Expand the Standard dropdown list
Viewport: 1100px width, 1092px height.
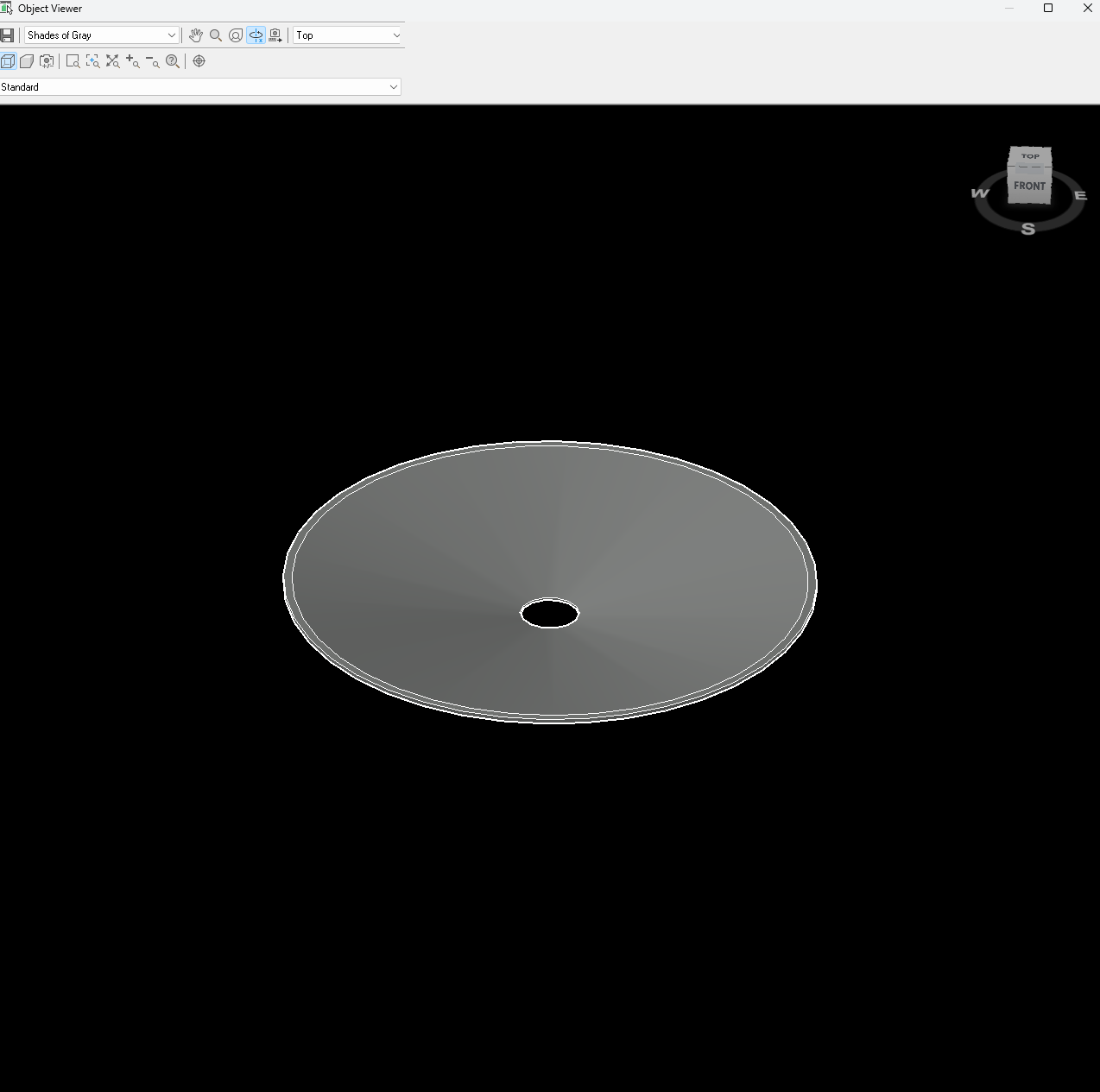(x=200, y=87)
